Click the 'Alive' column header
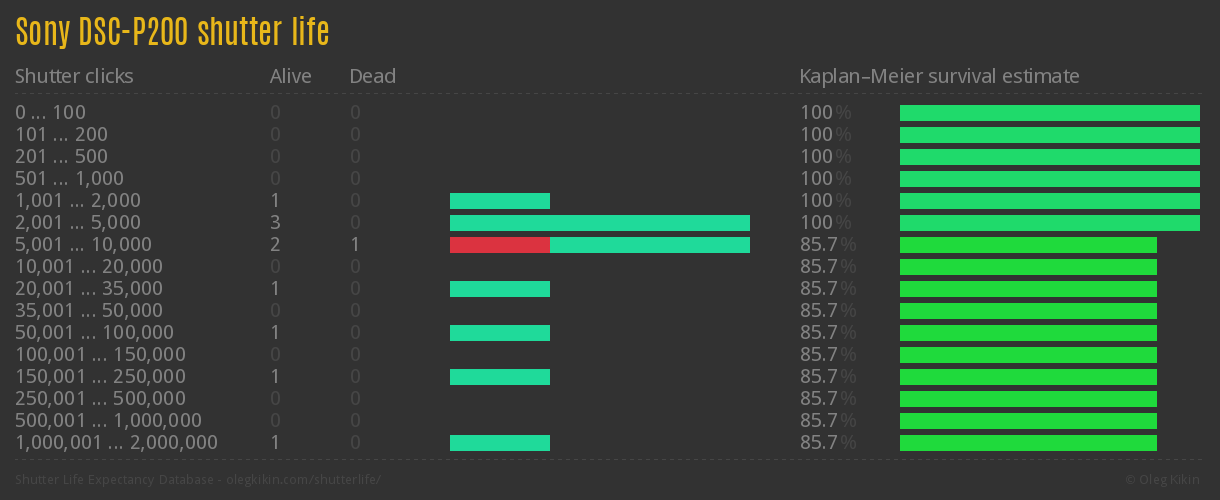The width and height of the screenshot is (1220, 500). click(290, 76)
